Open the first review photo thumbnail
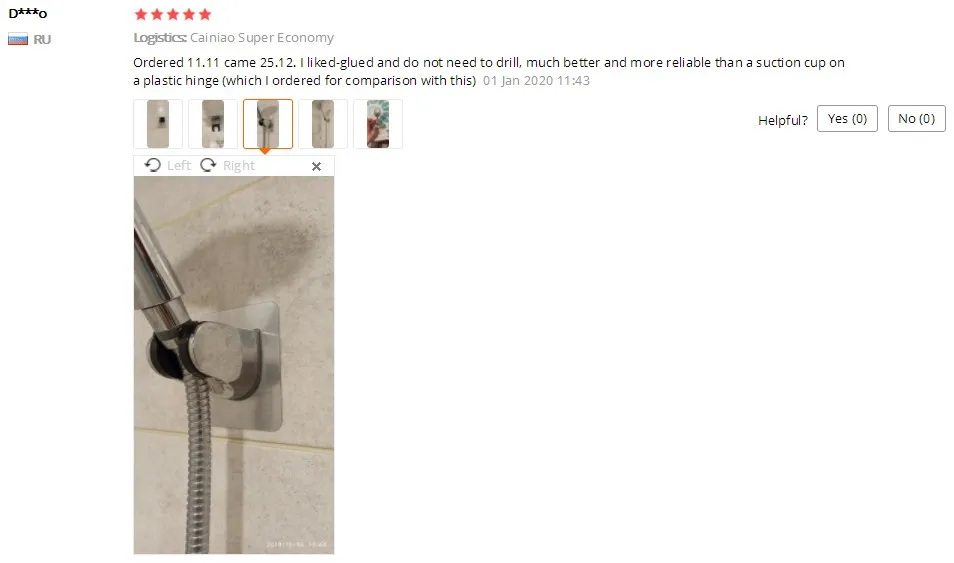 click(x=158, y=124)
